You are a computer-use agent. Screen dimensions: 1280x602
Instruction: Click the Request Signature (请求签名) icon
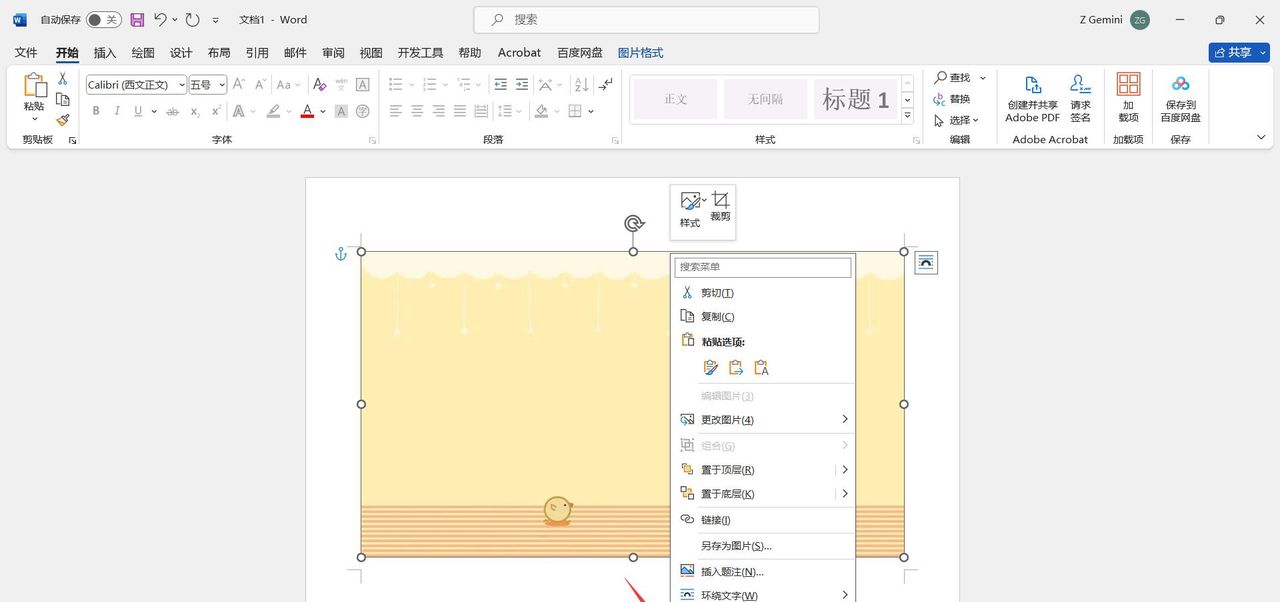point(1080,98)
